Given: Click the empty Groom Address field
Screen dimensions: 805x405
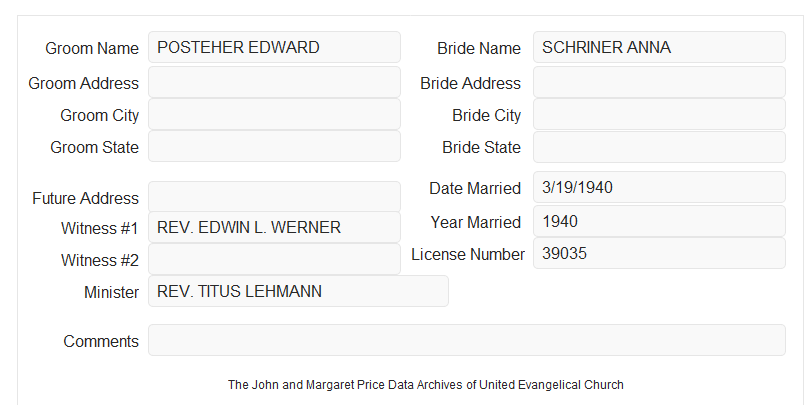Looking at the screenshot, I should pos(274,82).
